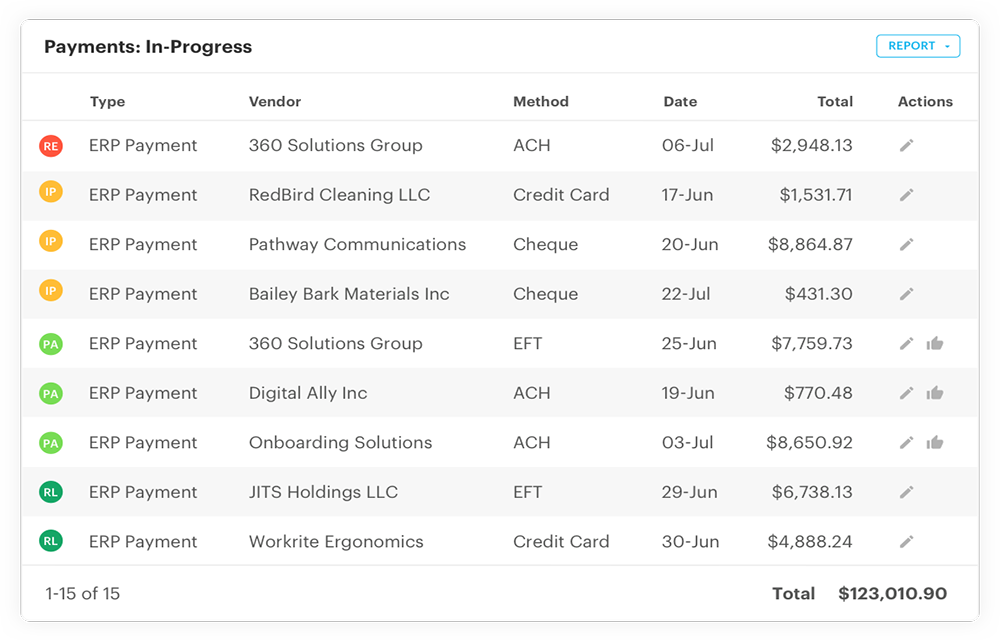
Task: Sort by the Date column header
Action: tap(680, 102)
